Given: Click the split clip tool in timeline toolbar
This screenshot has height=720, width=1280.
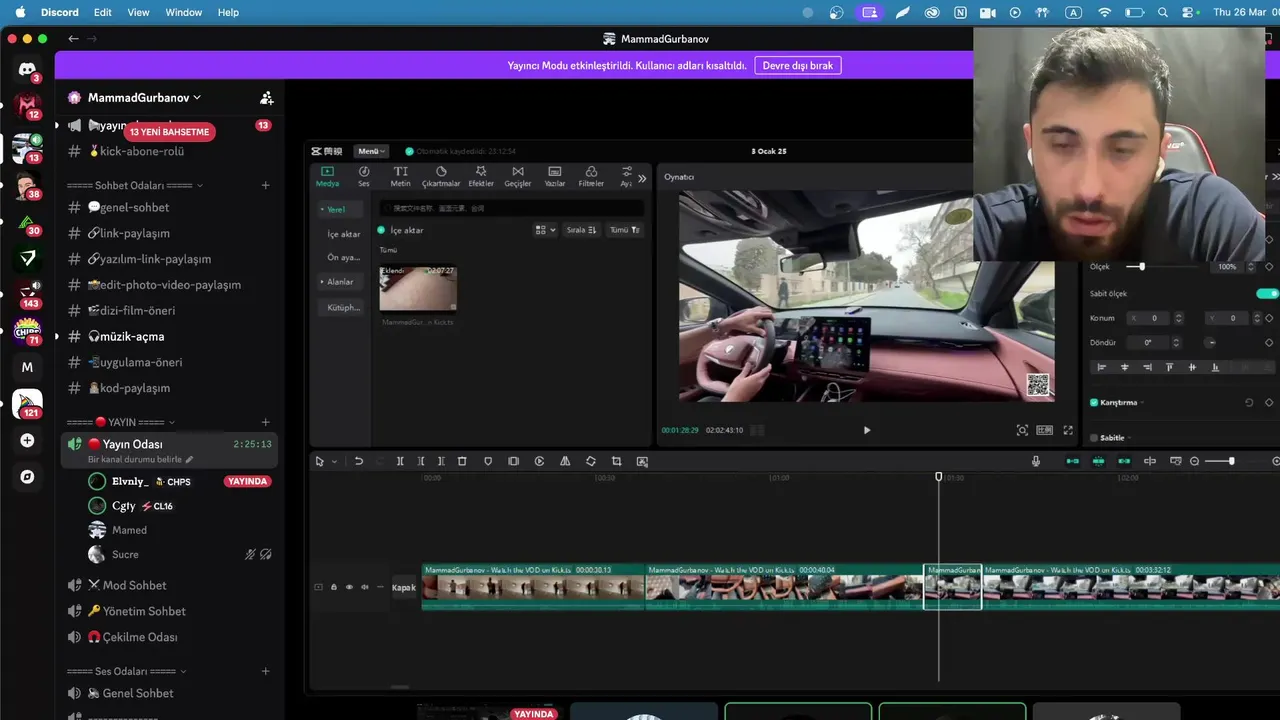Looking at the screenshot, I should pyautogui.click(x=400, y=461).
